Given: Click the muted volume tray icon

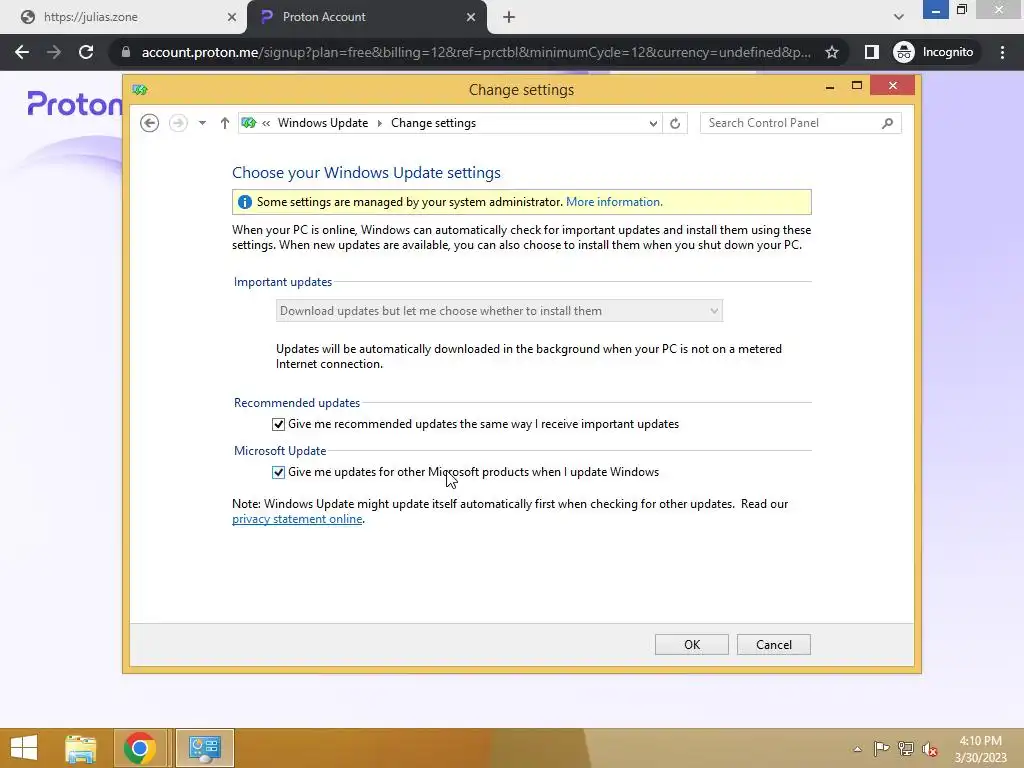Looking at the screenshot, I should [x=930, y=749].
